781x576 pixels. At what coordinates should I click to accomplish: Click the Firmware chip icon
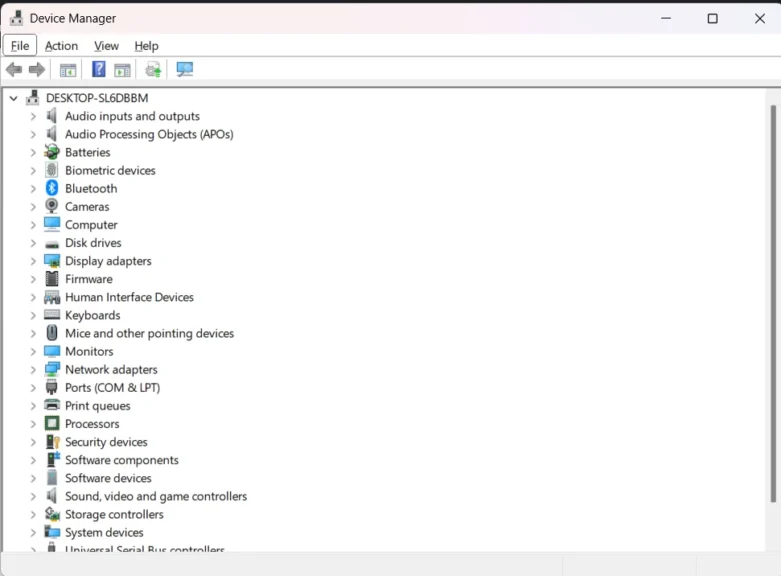tap(52, 279)
